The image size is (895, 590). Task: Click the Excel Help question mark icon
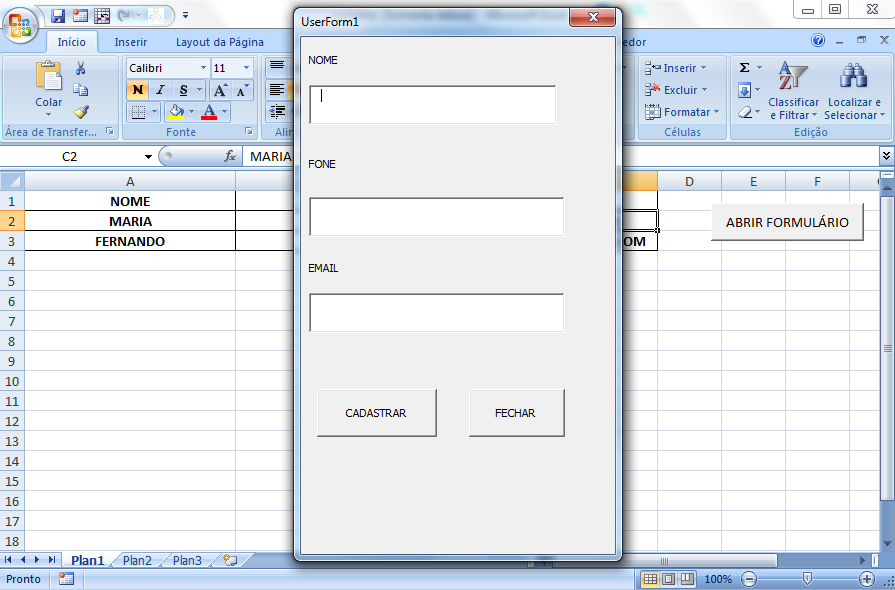(x=818, y=42)
